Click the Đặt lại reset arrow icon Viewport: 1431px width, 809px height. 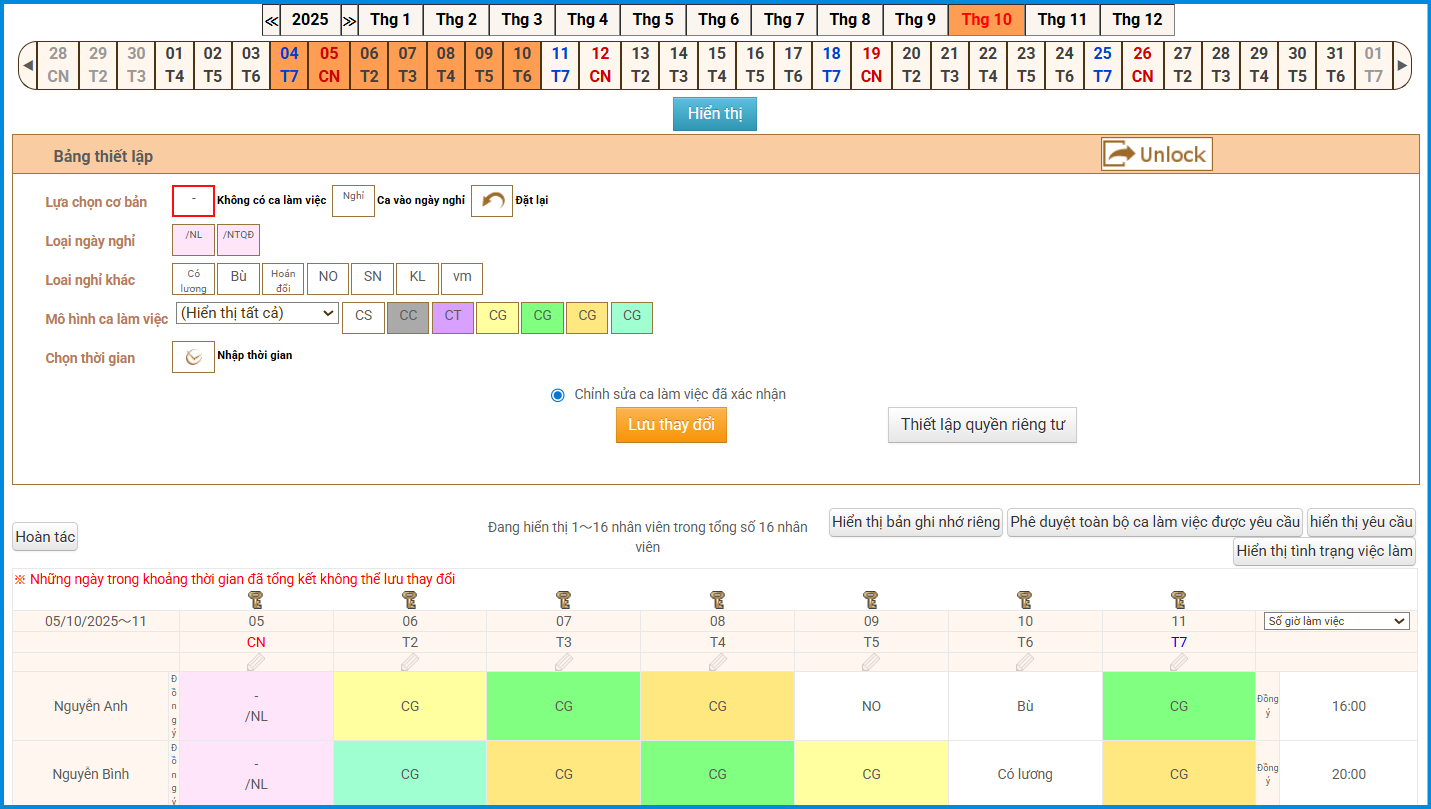(491, 201)
